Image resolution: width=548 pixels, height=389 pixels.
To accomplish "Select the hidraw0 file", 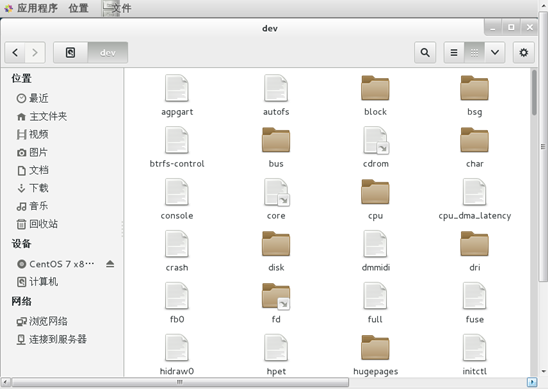I will [x=177, y=348].
